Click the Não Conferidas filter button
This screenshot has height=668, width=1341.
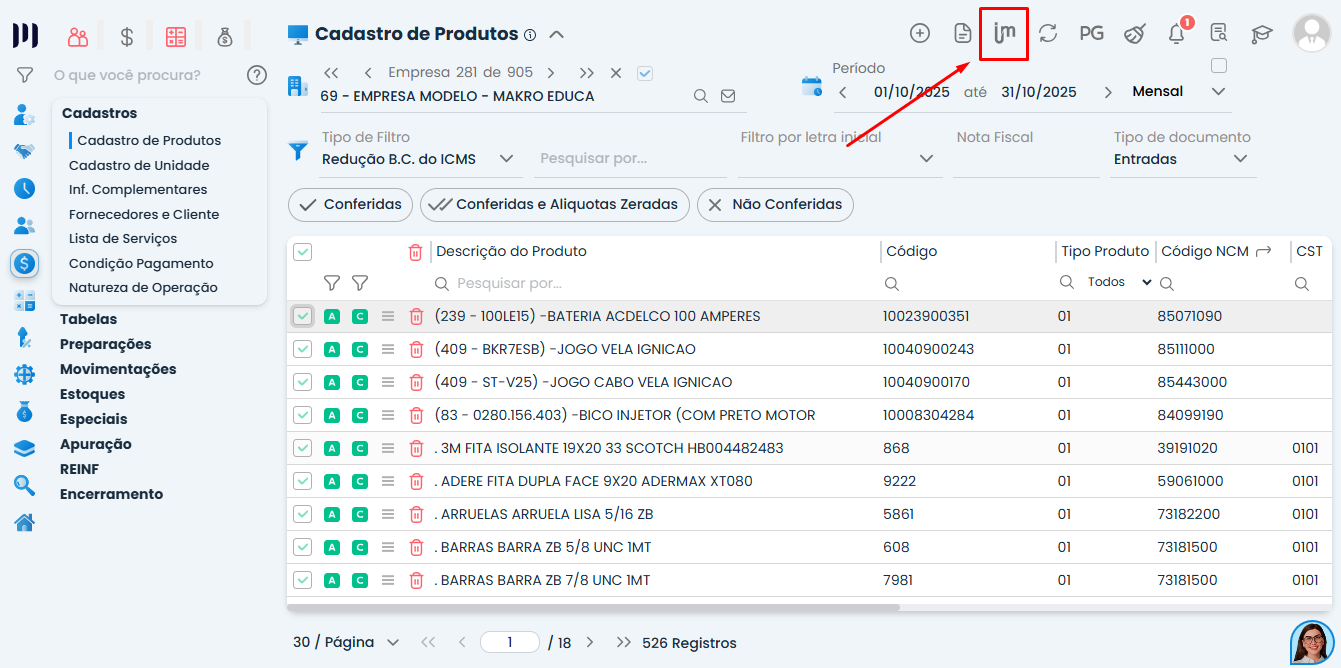775,204
